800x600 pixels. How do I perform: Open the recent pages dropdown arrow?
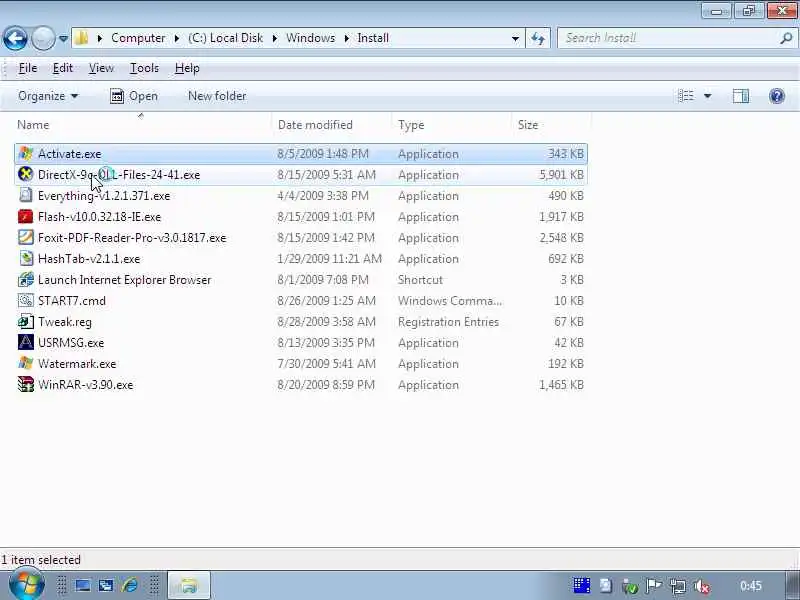coord(63,38)
